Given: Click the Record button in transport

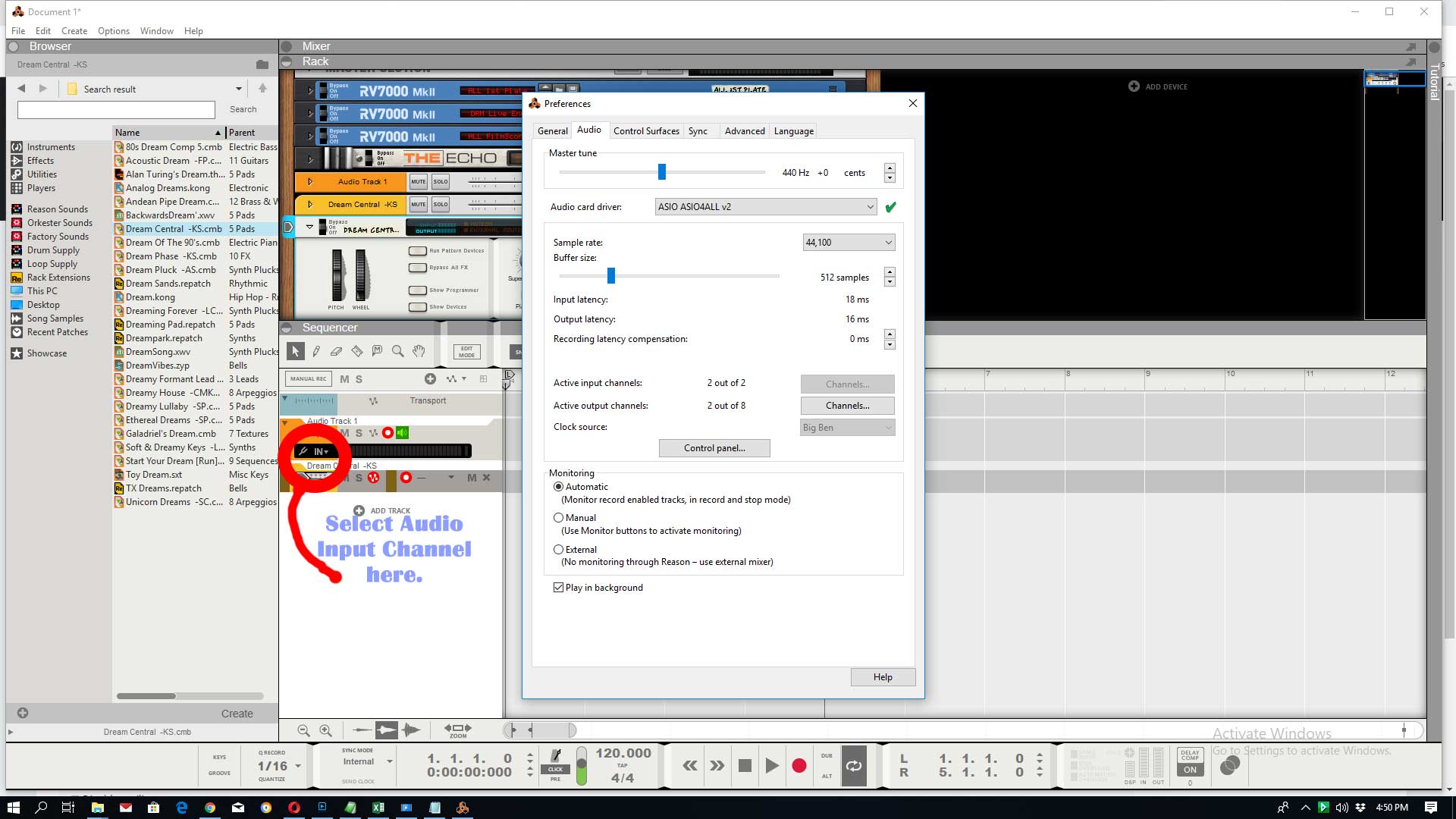Looking at the screenshot, I should tap(799, 766).
